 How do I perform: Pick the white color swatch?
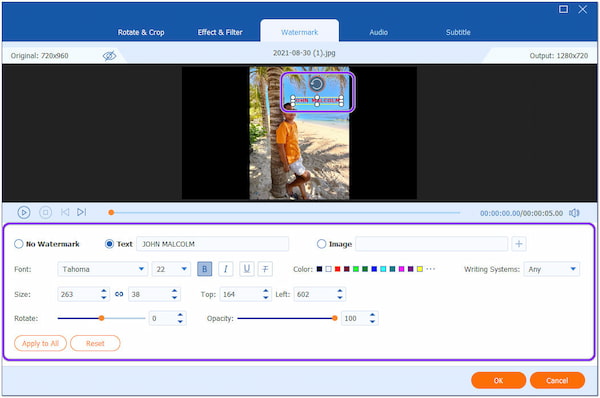329,269
